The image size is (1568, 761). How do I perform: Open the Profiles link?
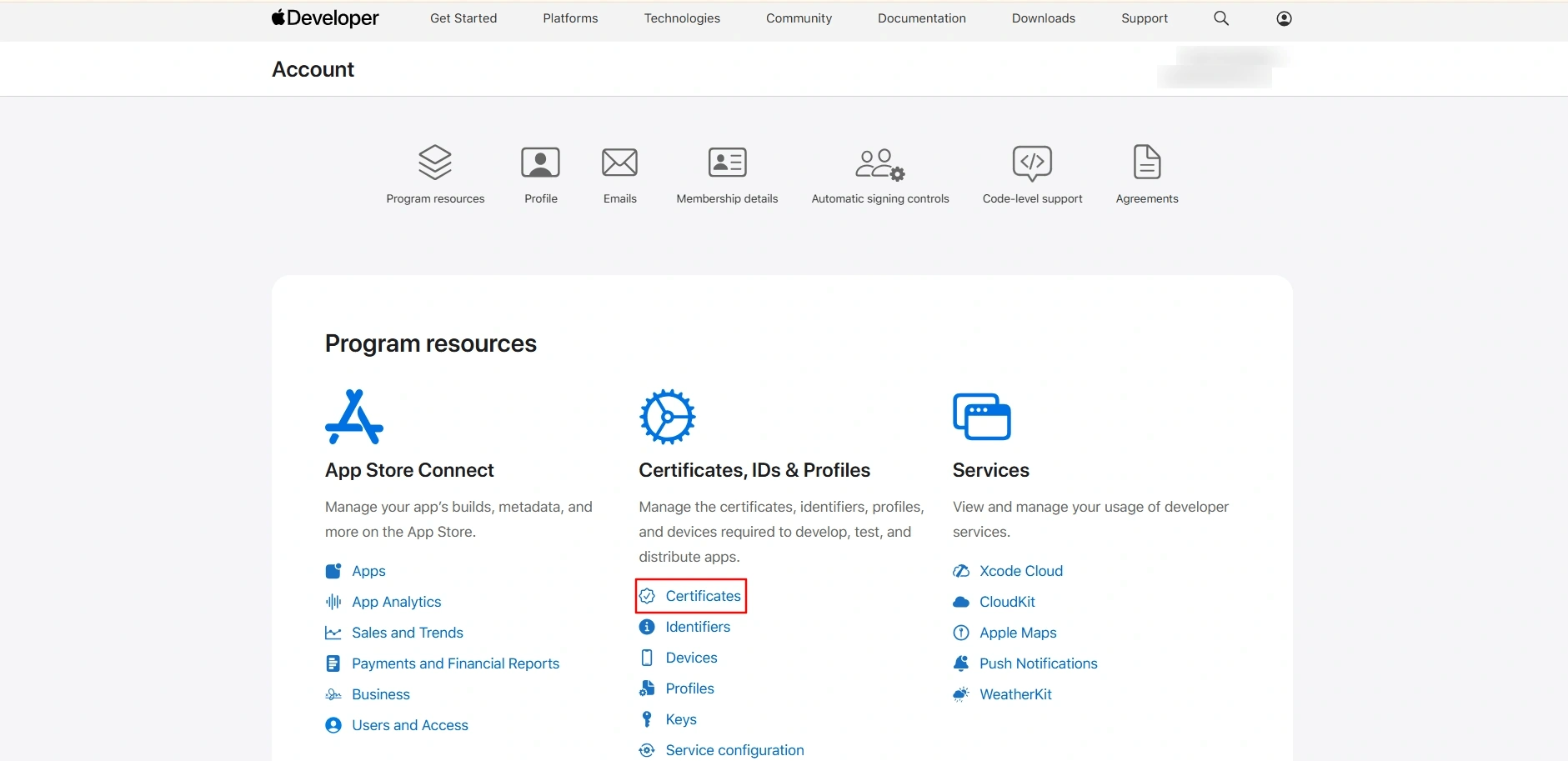(689, 688)
